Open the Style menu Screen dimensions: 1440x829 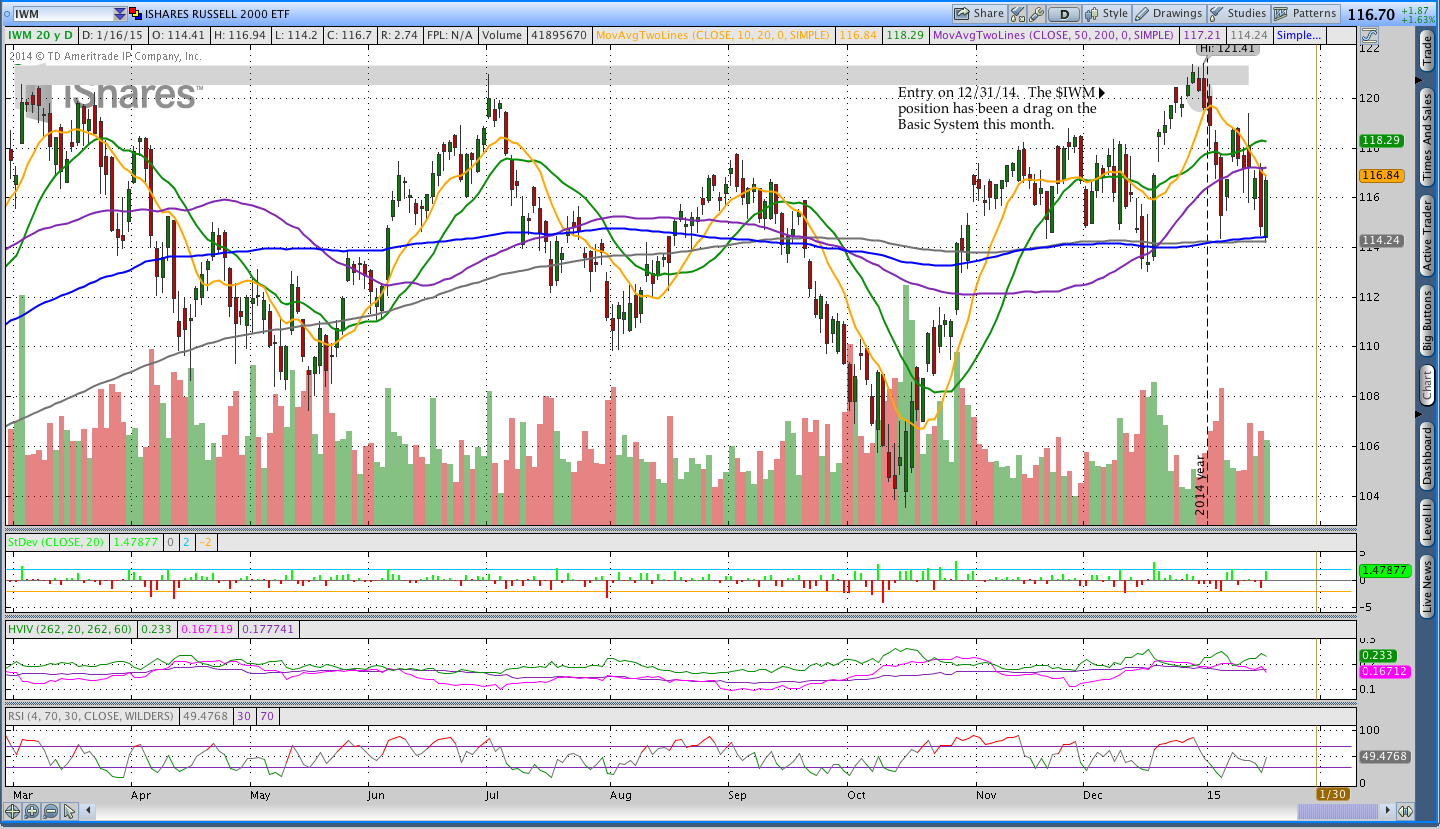point(1107,14)
